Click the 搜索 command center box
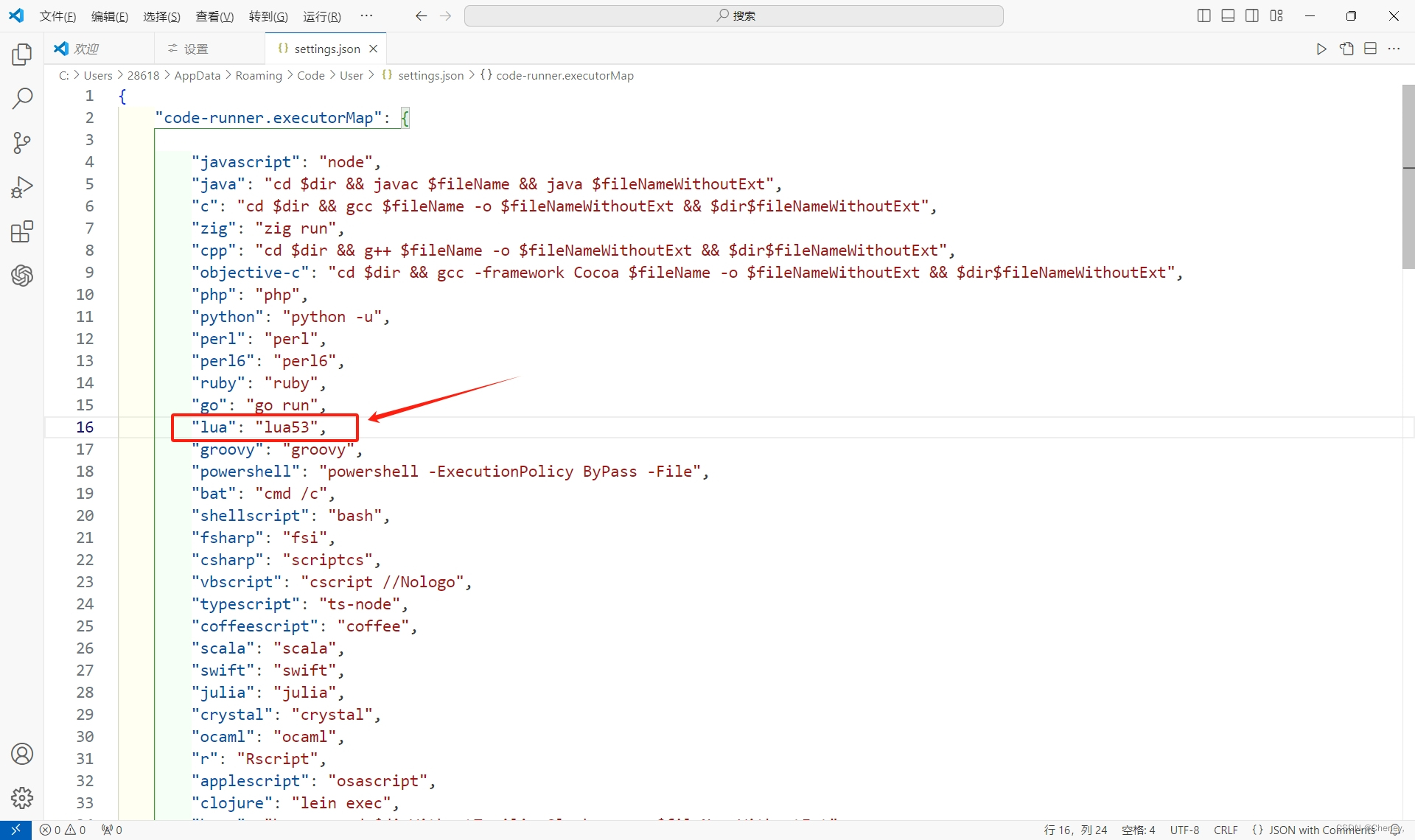This screenshot has height=840, width=1415. coord(733,15)
